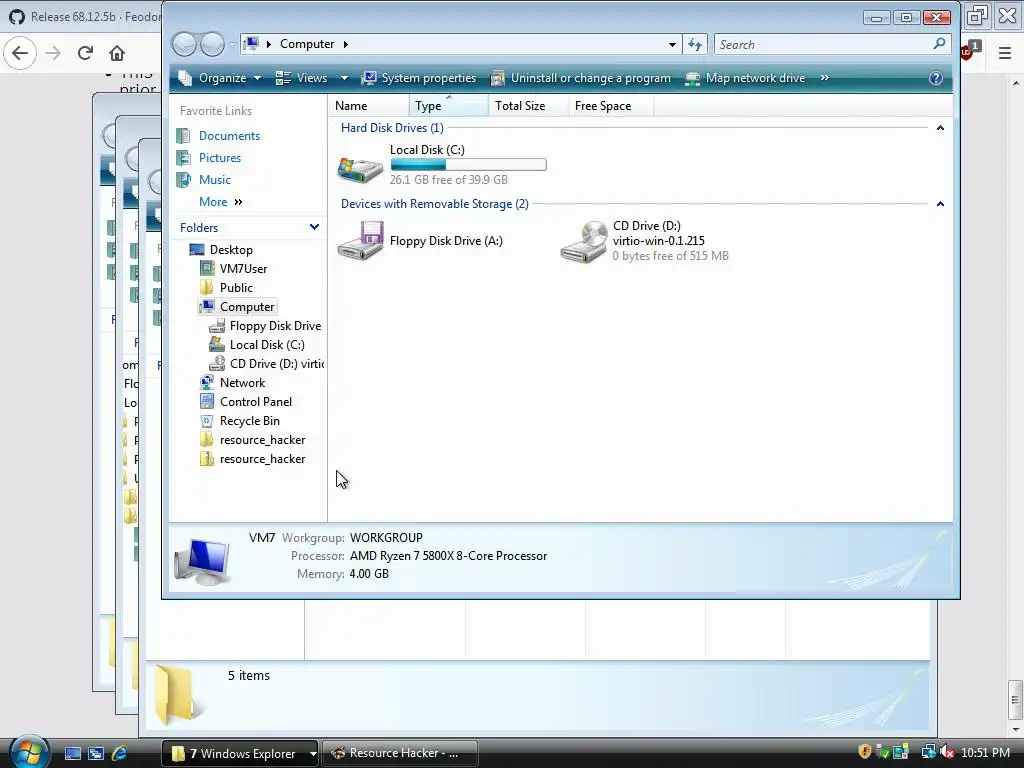
Task: Click the Local Disk C: usage bar
Action: click(468, 165)
